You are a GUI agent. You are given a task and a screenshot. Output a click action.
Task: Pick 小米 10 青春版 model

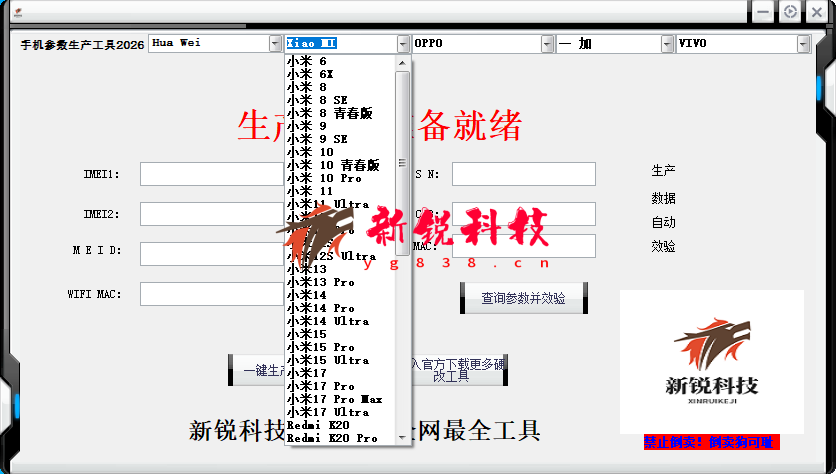(340, 165)
